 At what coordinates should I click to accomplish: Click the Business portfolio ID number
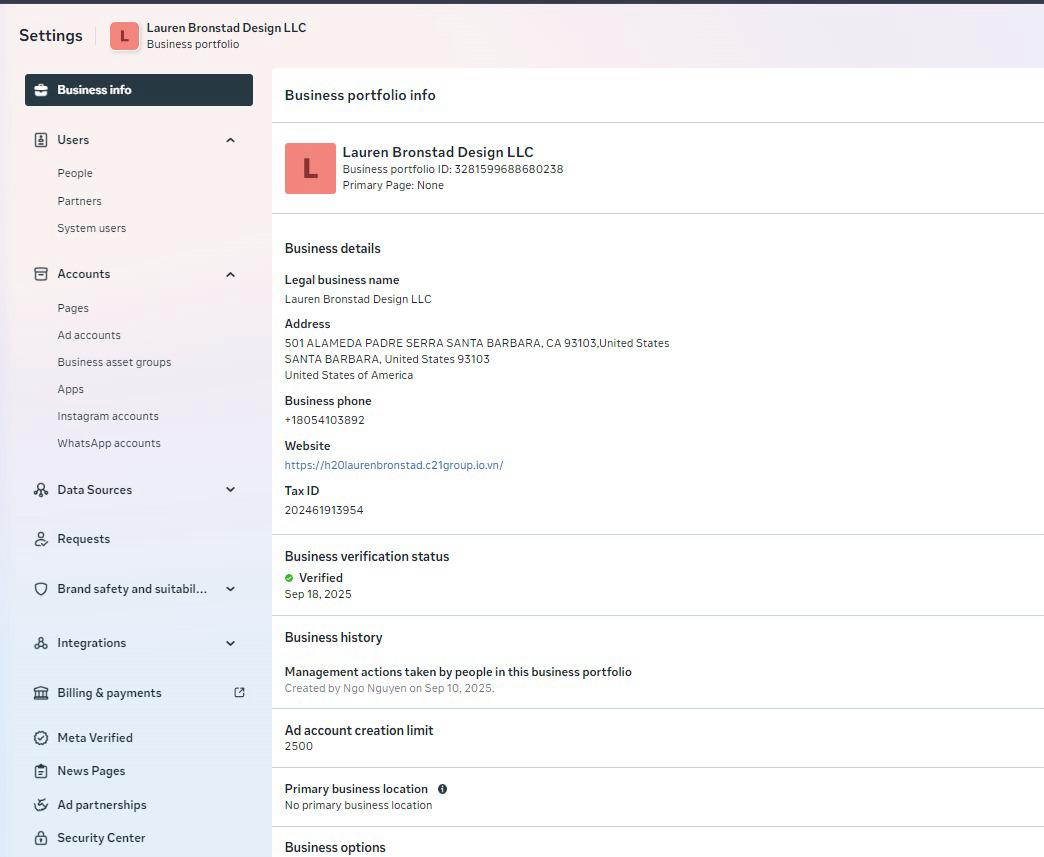509,169
